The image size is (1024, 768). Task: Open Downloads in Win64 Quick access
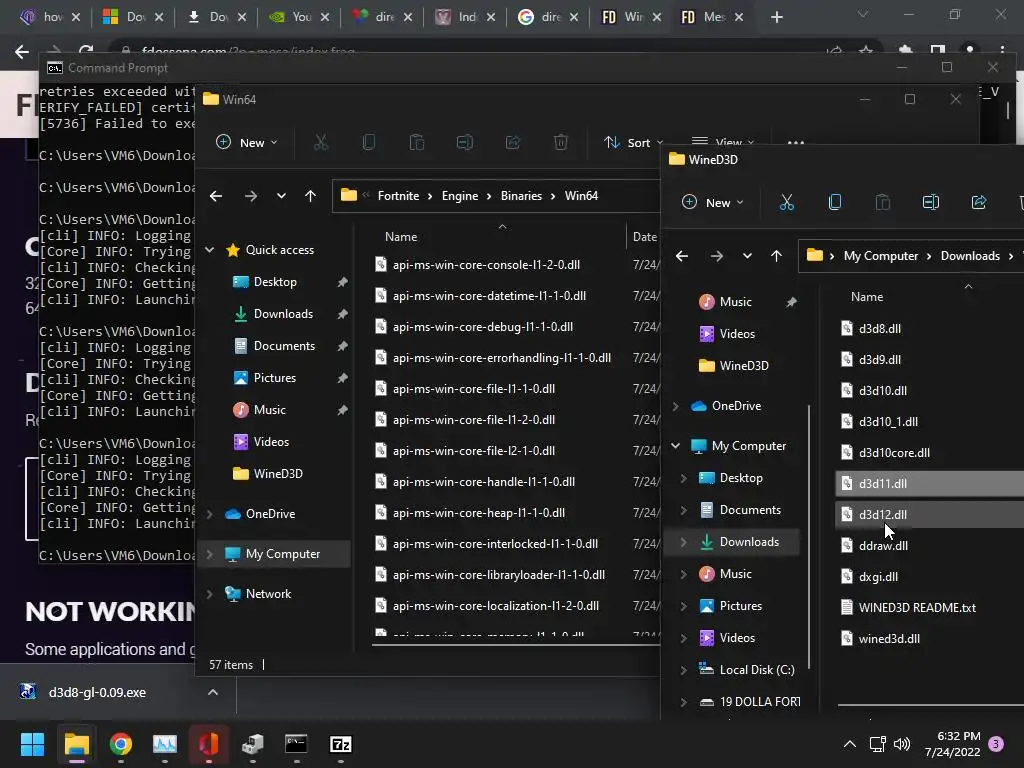point(283,314)
